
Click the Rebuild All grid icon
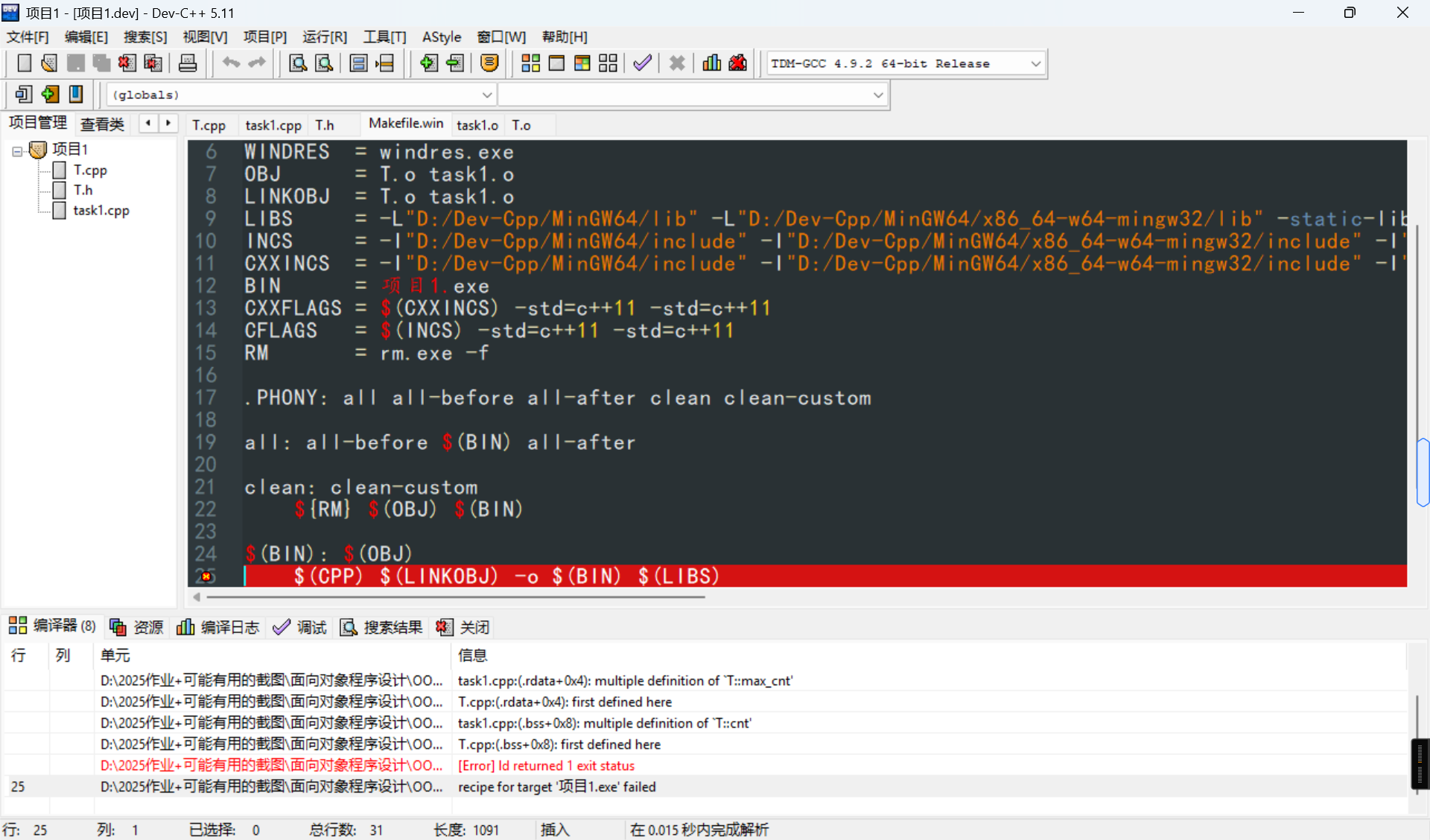click(608, 63)
